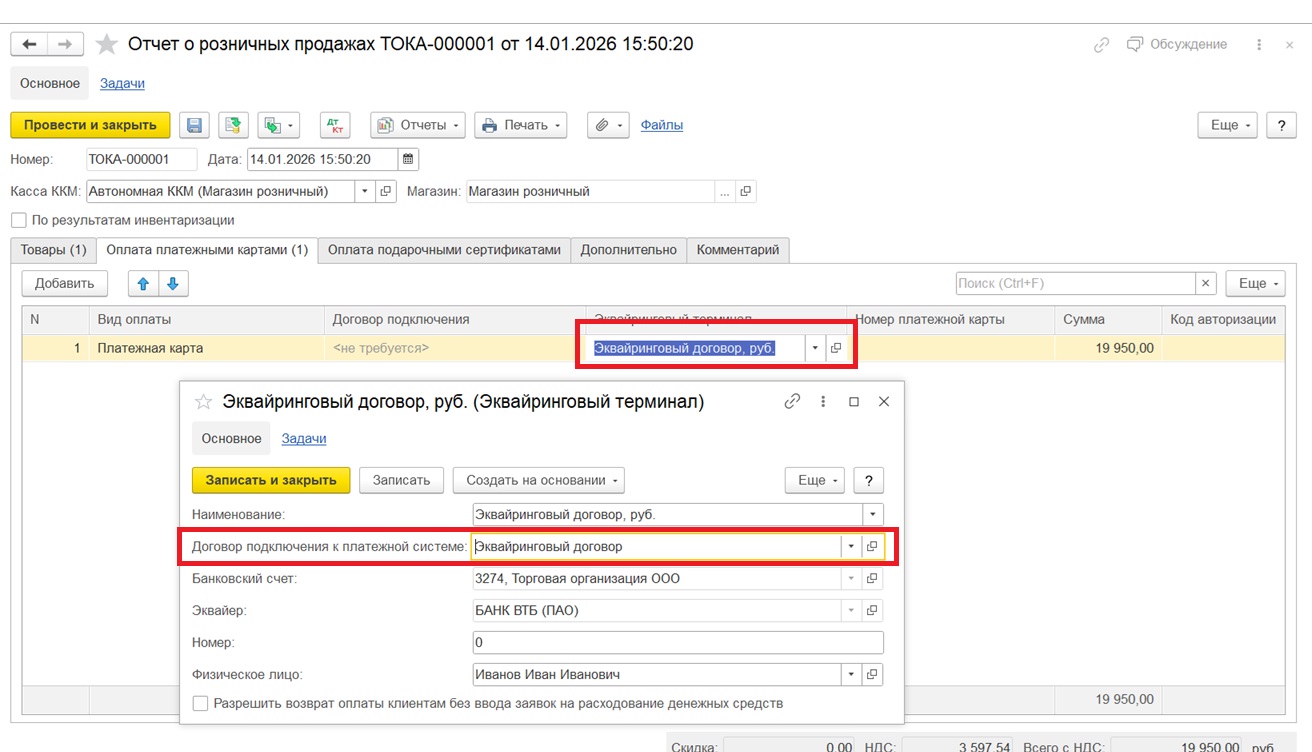
Task: Enable Разрешить возврат оплаты клиентам checkbox
Action: click(x=201, y=703)
